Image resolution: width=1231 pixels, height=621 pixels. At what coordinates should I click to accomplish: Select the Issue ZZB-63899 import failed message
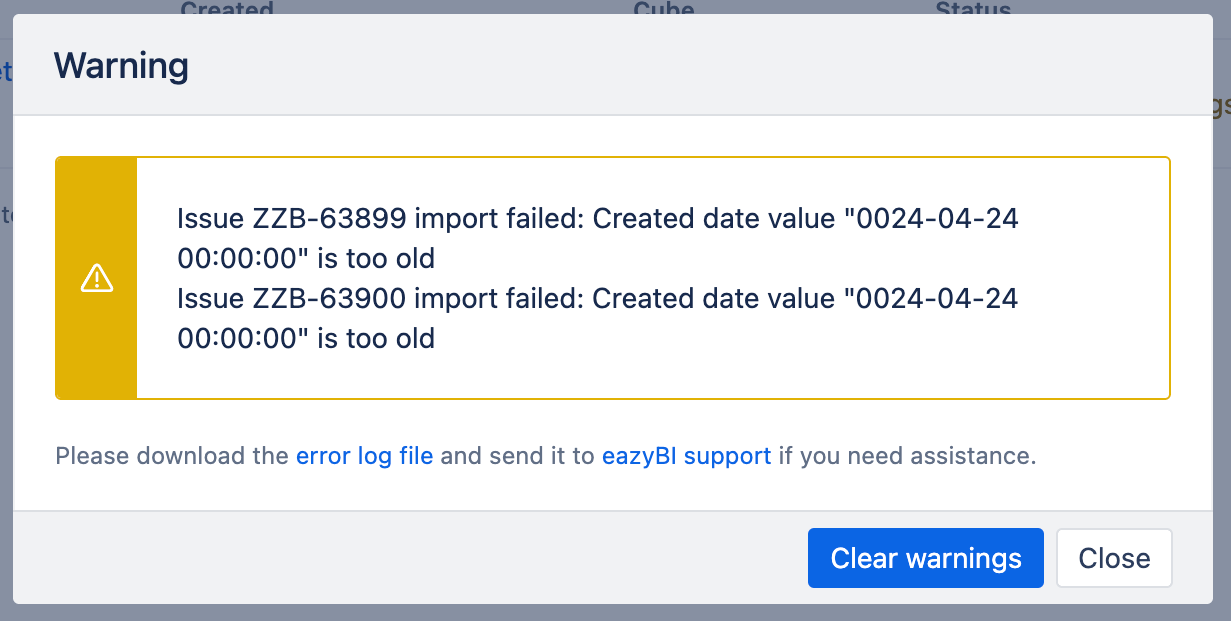click(x=597, y=238)
